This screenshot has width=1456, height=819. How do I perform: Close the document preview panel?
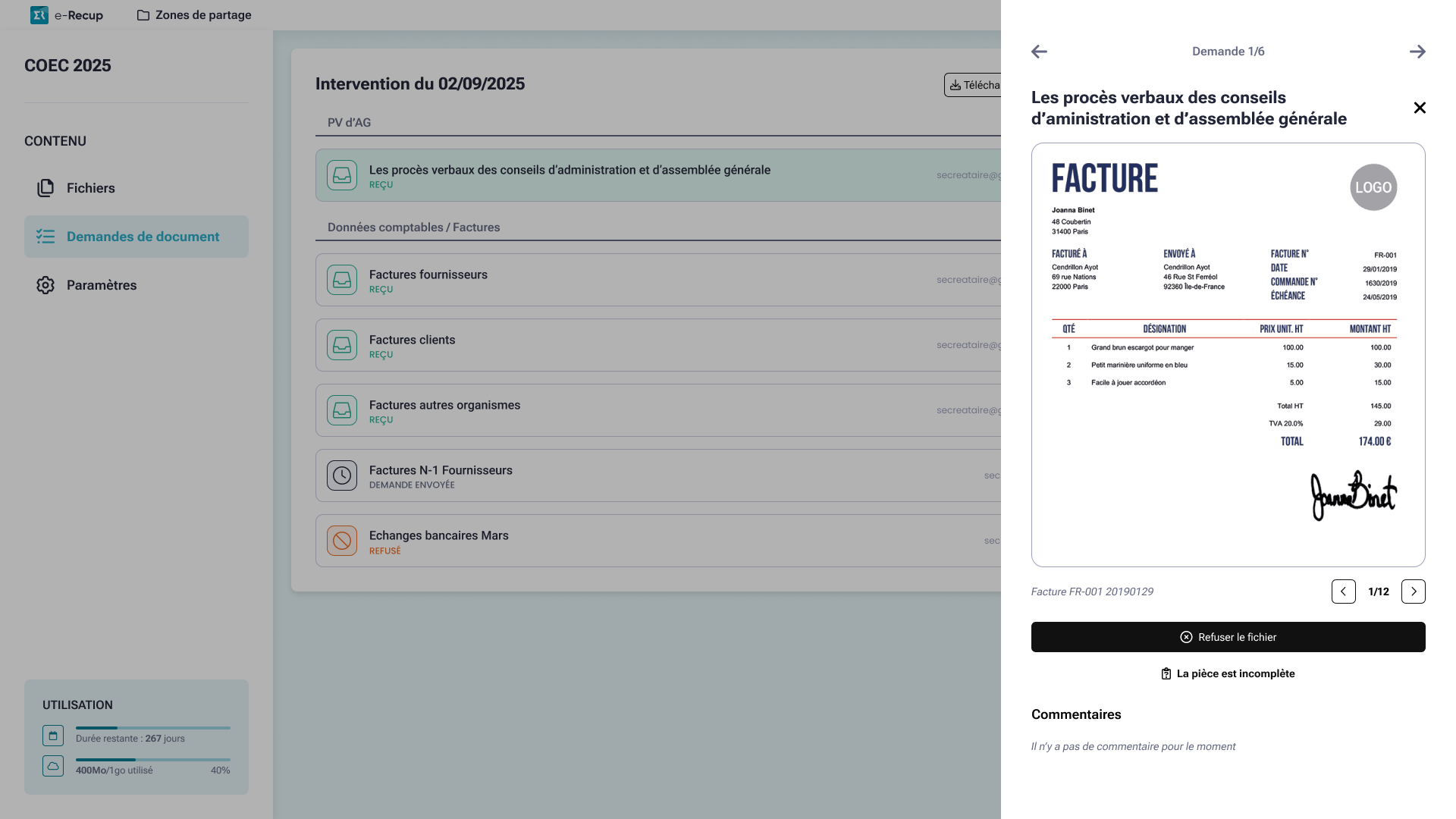point(1420,108)
